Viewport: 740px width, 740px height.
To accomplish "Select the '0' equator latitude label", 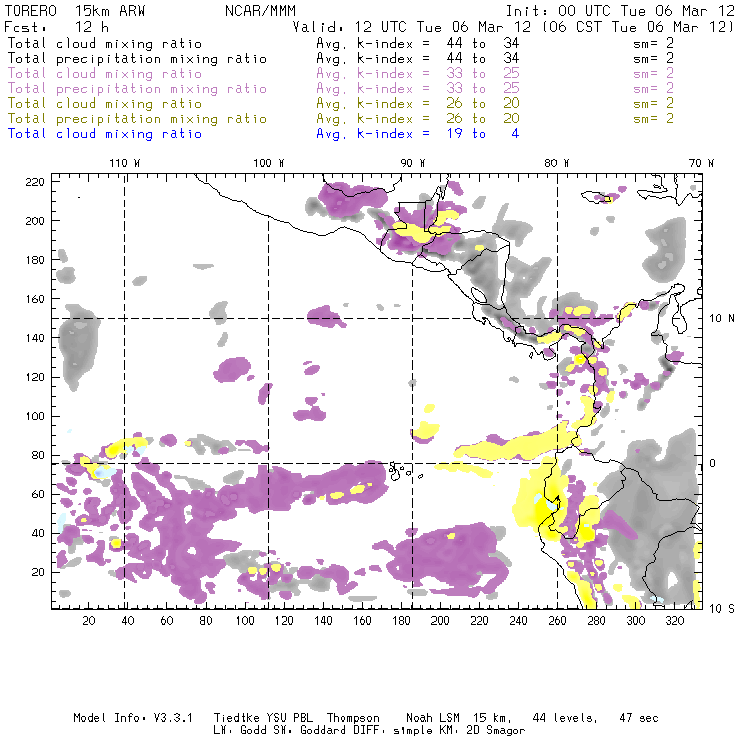I will (x=713, y=463).
